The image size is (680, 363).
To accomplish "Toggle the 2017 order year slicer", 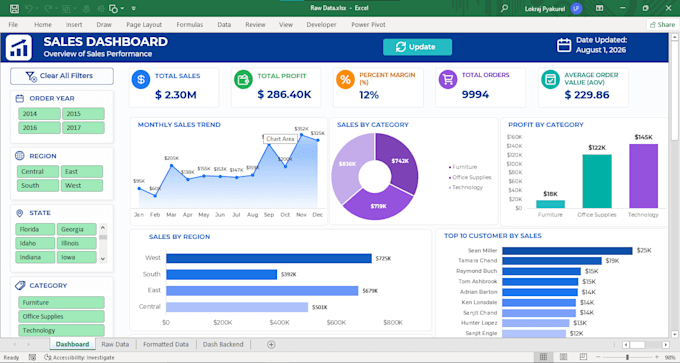I will click(x=83, y=128).
